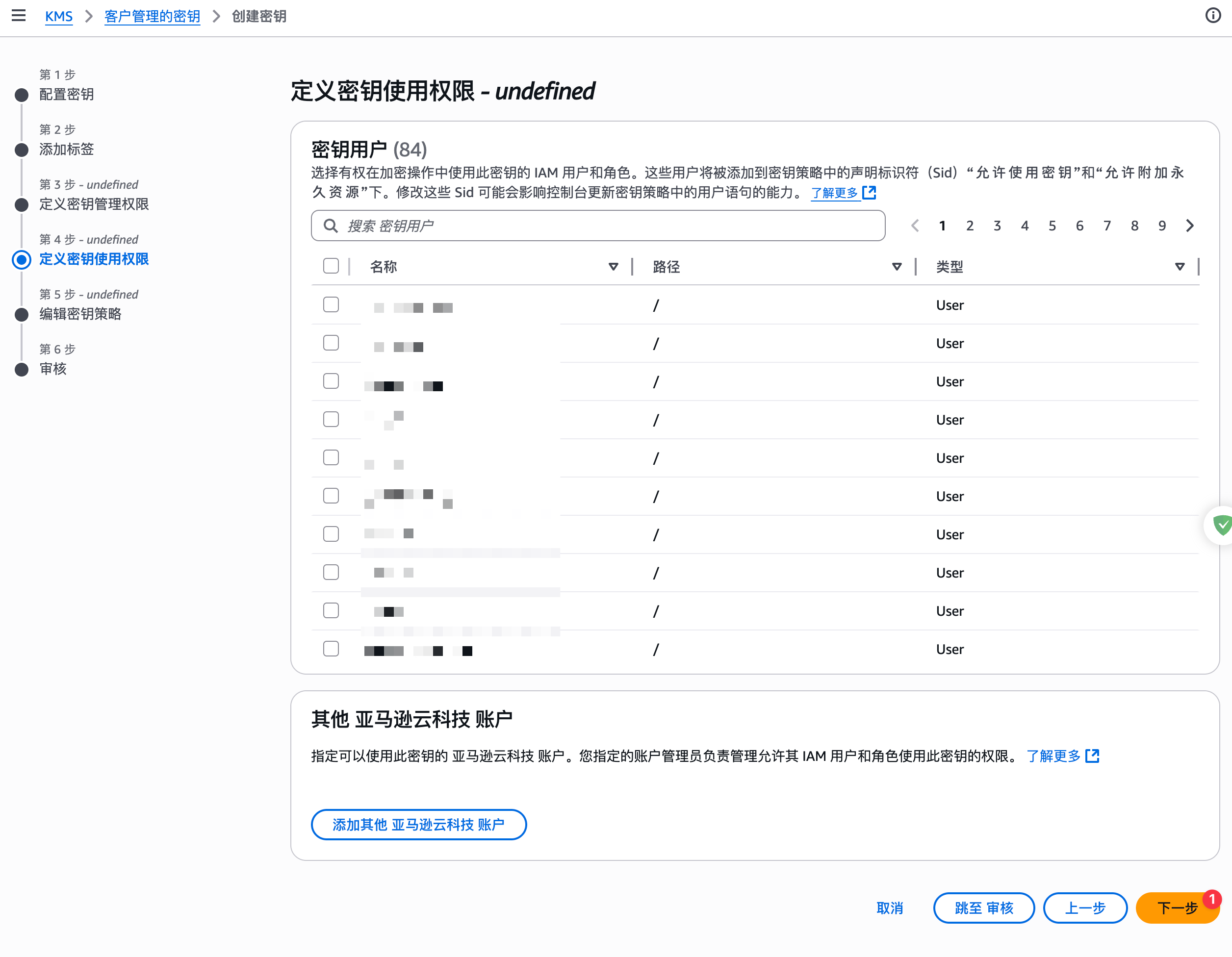Open the 客户管理的密钥 breadcrumb link
The image size is (1232, 957).
153,16
